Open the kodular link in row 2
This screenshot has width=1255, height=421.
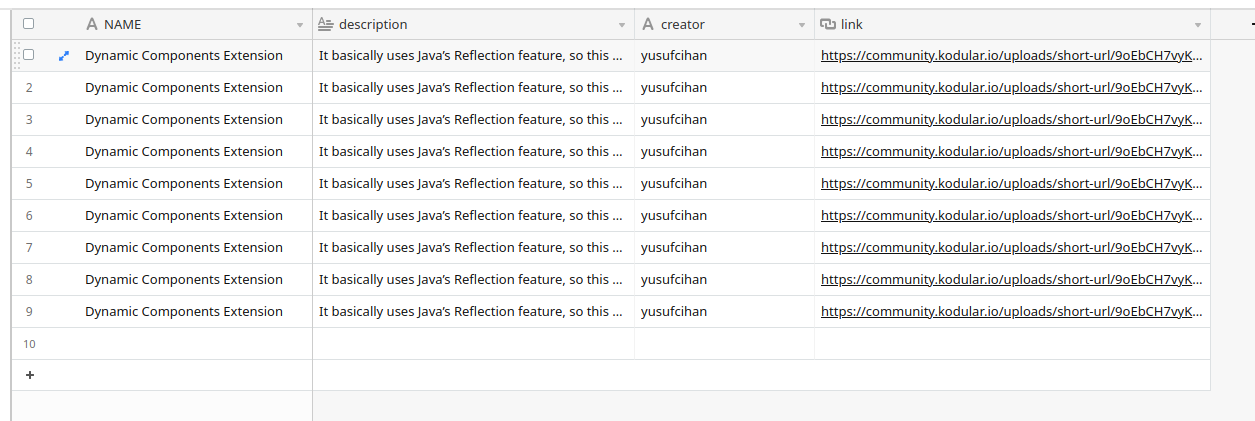tap(1011, 88)
